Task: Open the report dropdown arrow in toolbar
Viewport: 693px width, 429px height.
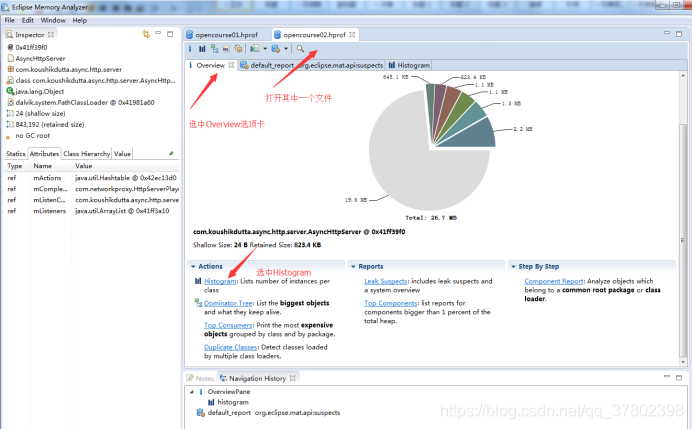Action: 265,49
